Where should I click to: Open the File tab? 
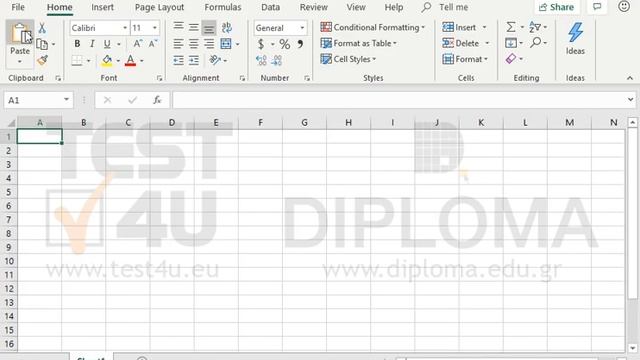pyautogui.click(x=18, y=7)
